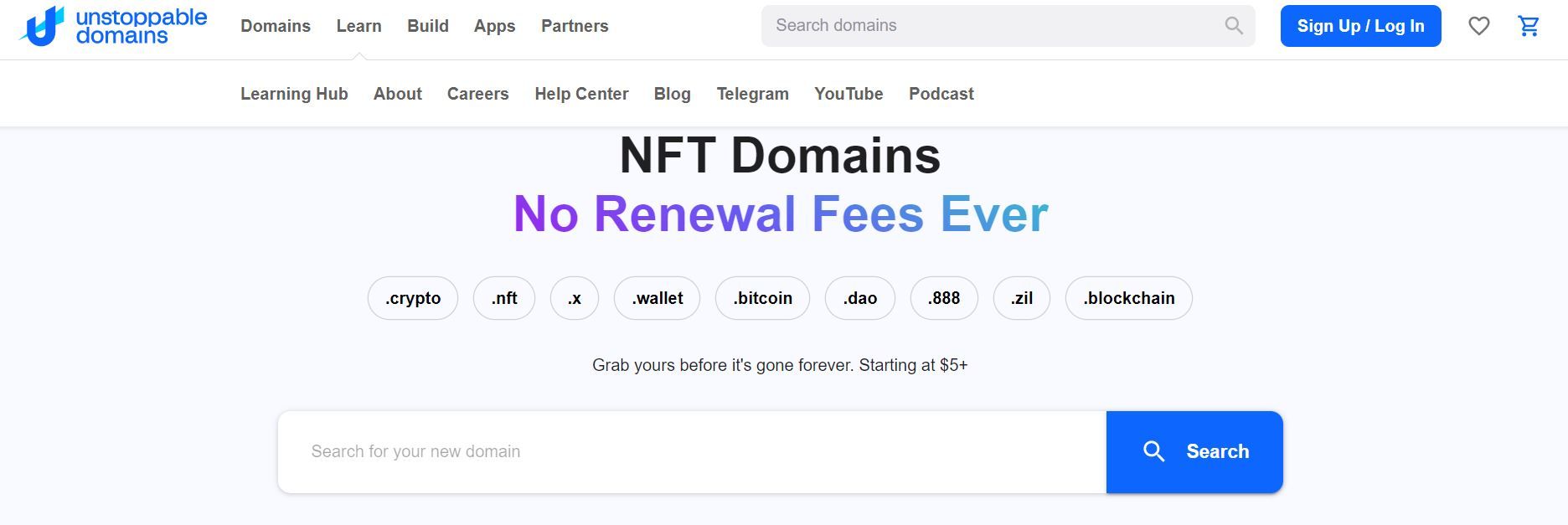Select the .crypto domain chip
1568x525 pixels.
413,298
